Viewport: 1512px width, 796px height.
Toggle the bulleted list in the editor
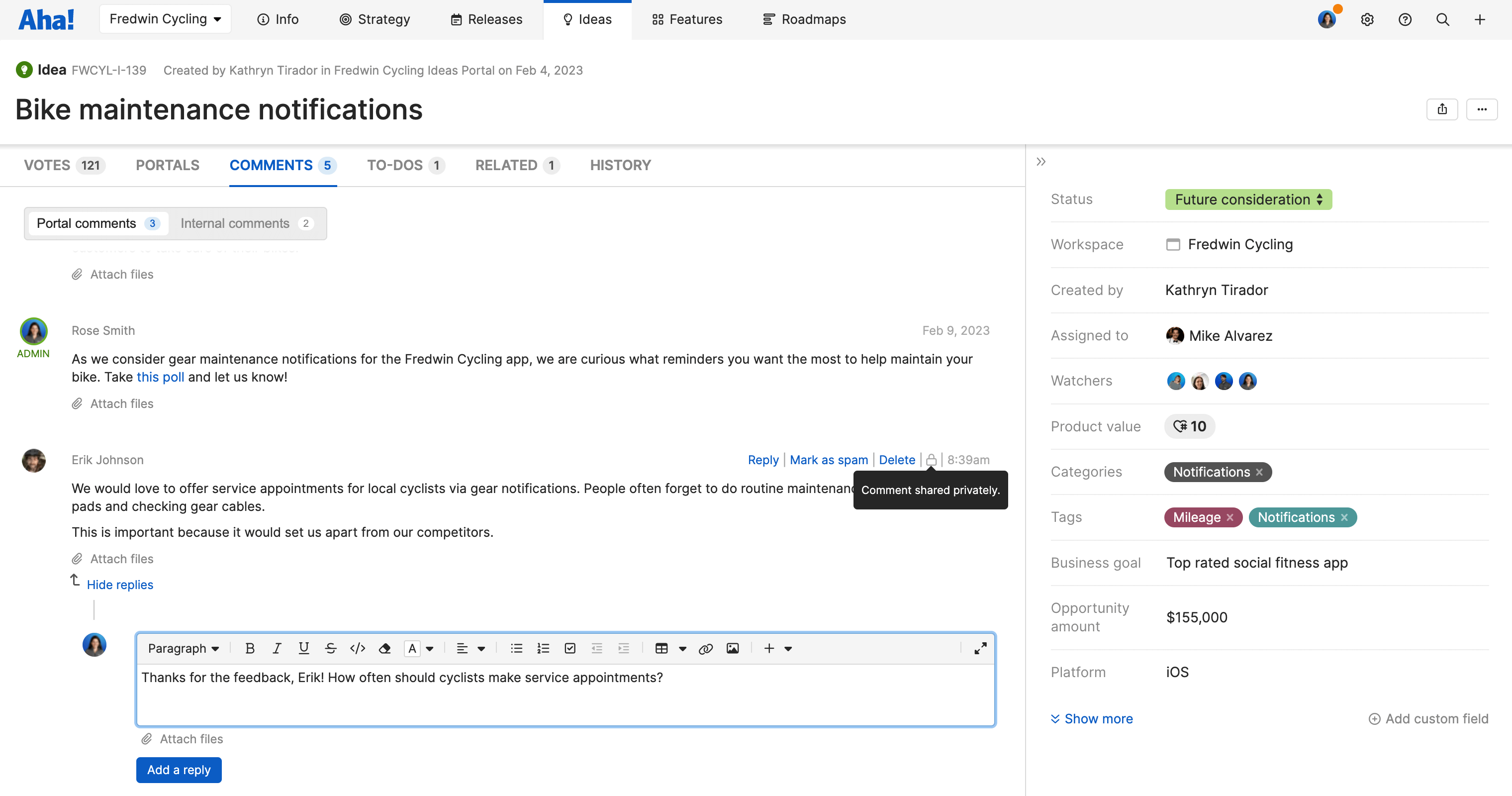coord(516,648)
